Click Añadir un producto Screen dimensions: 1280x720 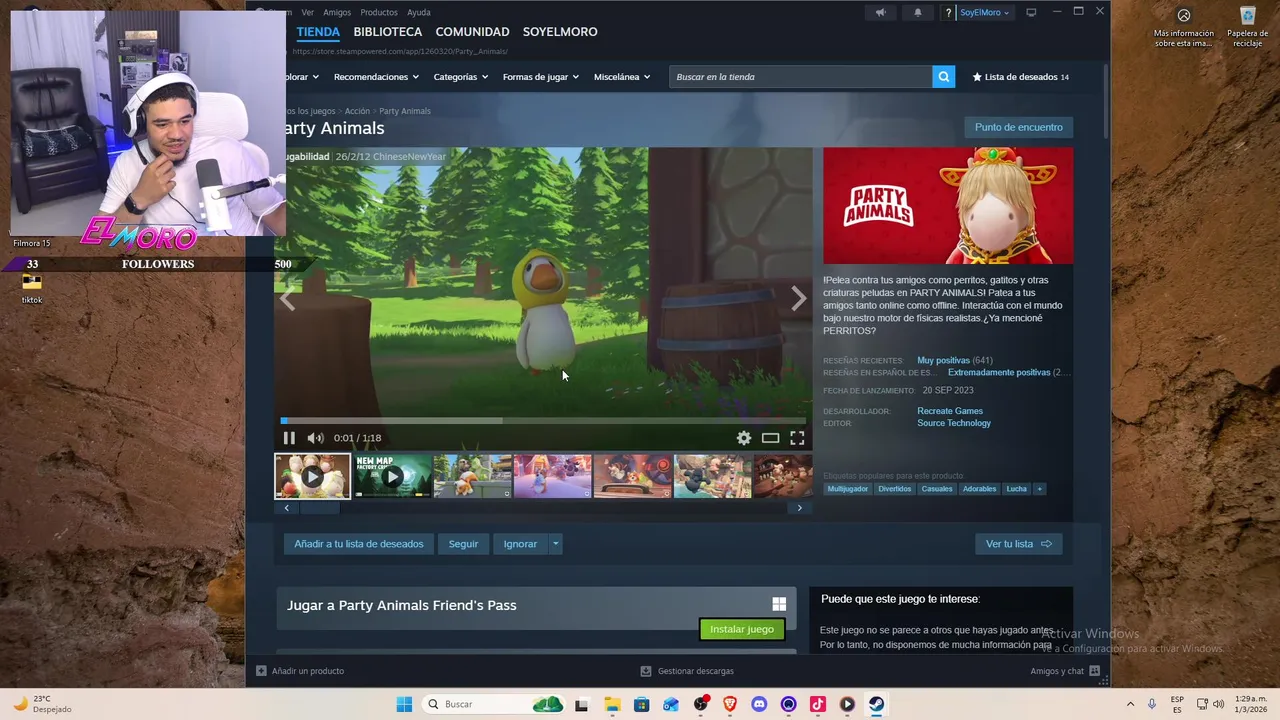300,671
